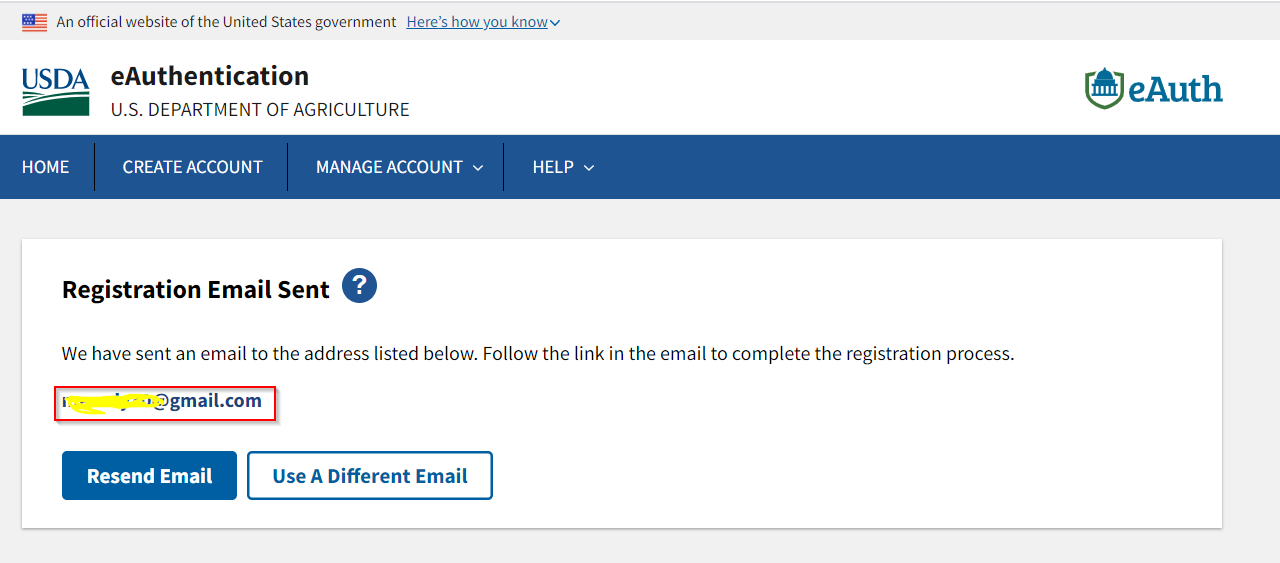Click the eAuthentication site title

coord(210,76)
